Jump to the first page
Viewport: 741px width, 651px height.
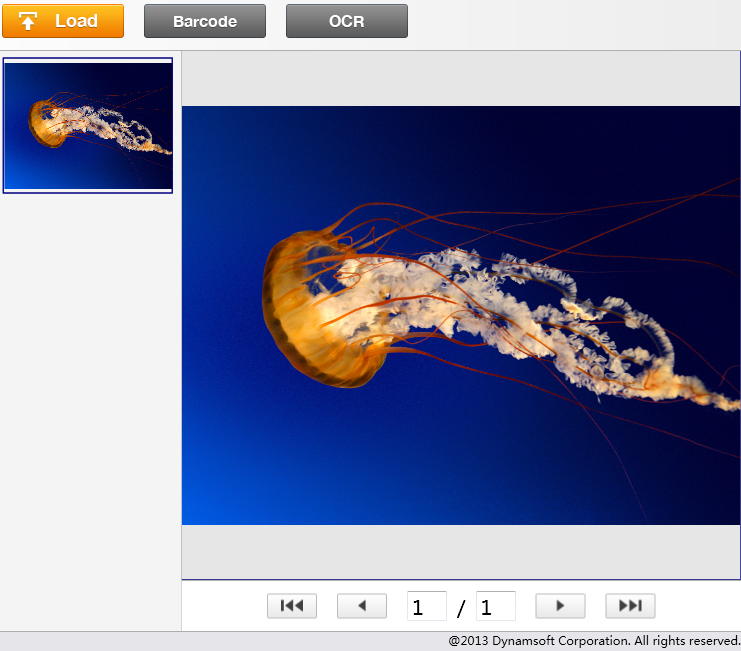292,606
